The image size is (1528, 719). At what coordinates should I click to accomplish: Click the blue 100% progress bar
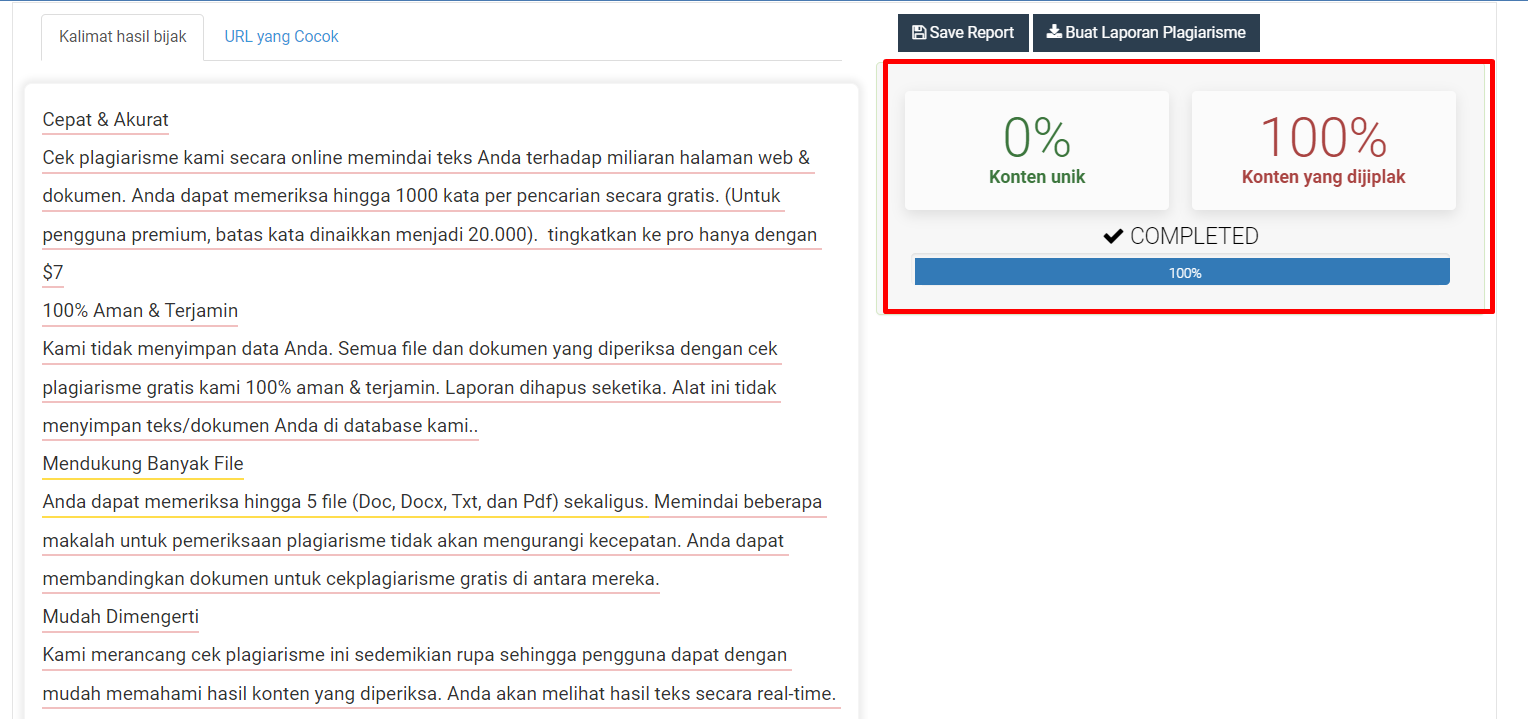[1181, 272]
